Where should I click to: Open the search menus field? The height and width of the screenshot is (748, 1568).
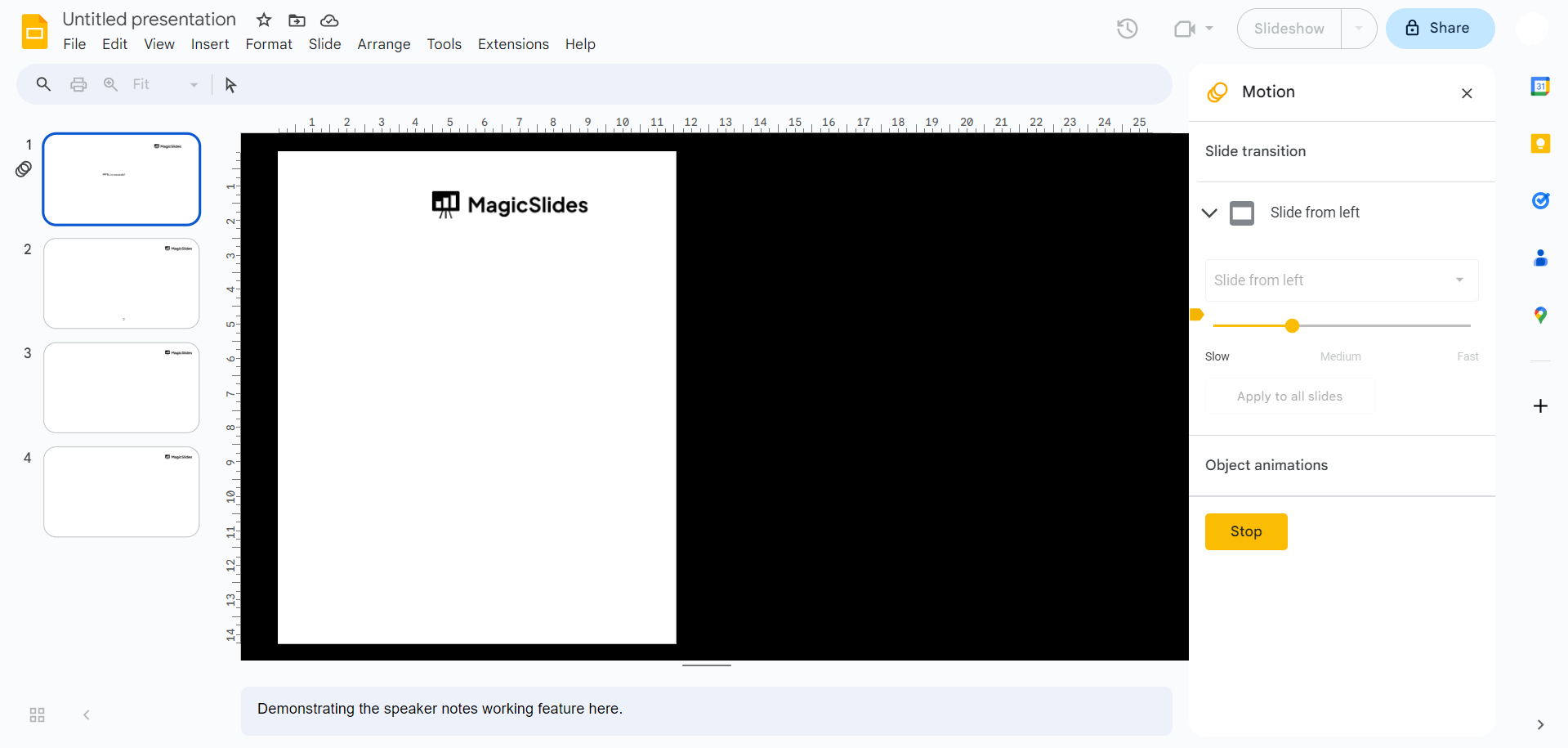pos(42,84)
